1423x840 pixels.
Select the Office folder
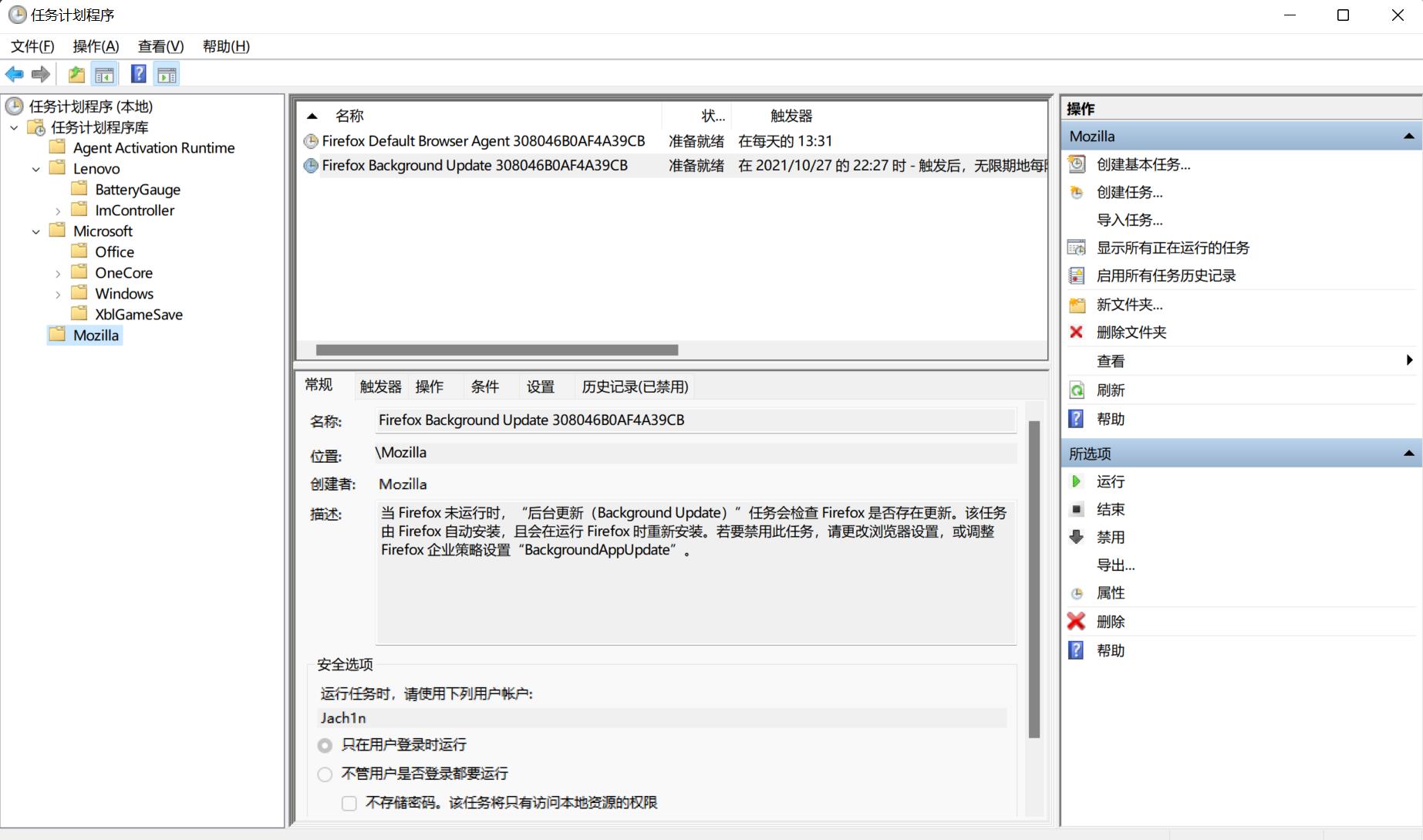[114, 252]
